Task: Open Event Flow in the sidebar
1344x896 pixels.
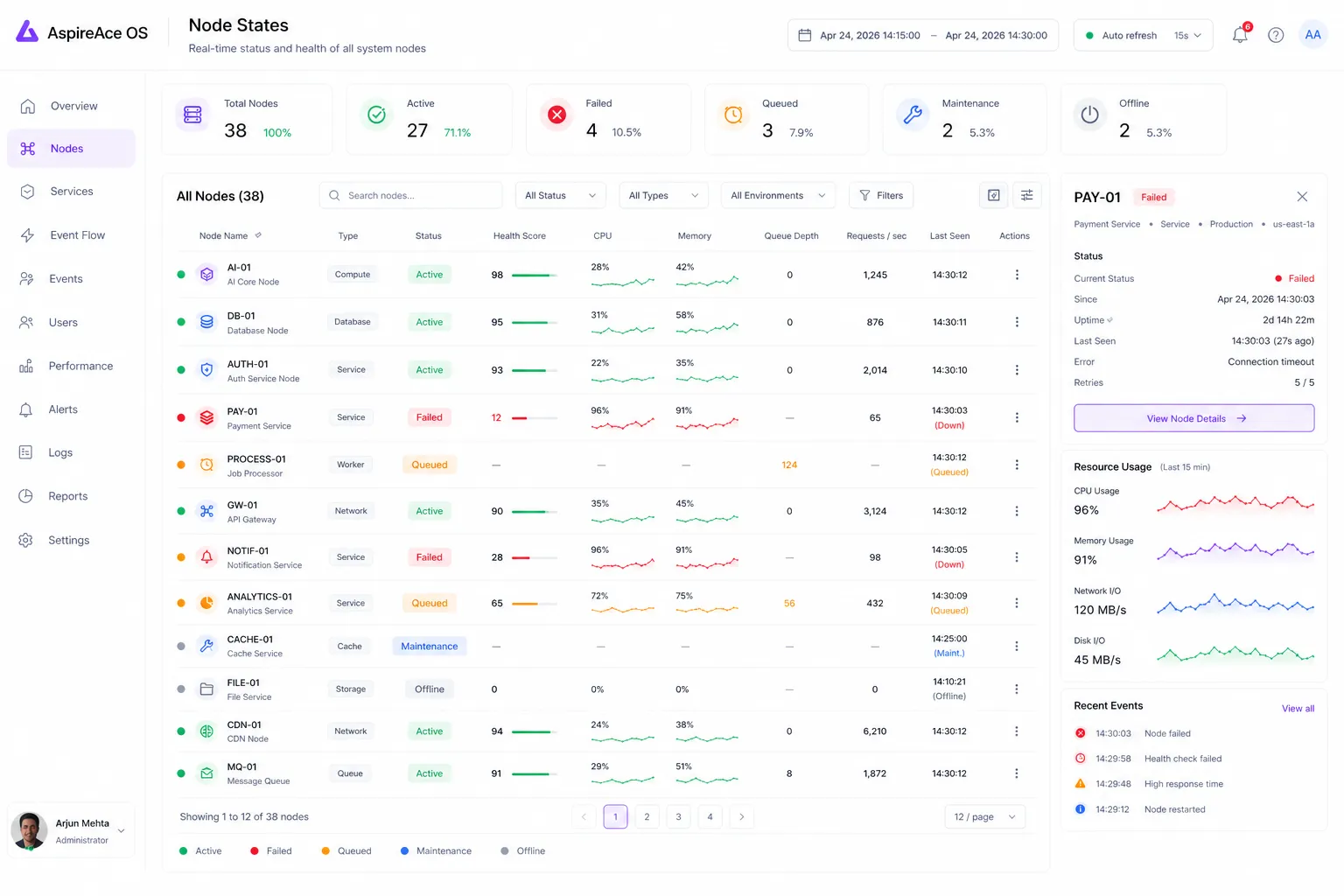Action: pyautogui.click(x=72, y=234)
